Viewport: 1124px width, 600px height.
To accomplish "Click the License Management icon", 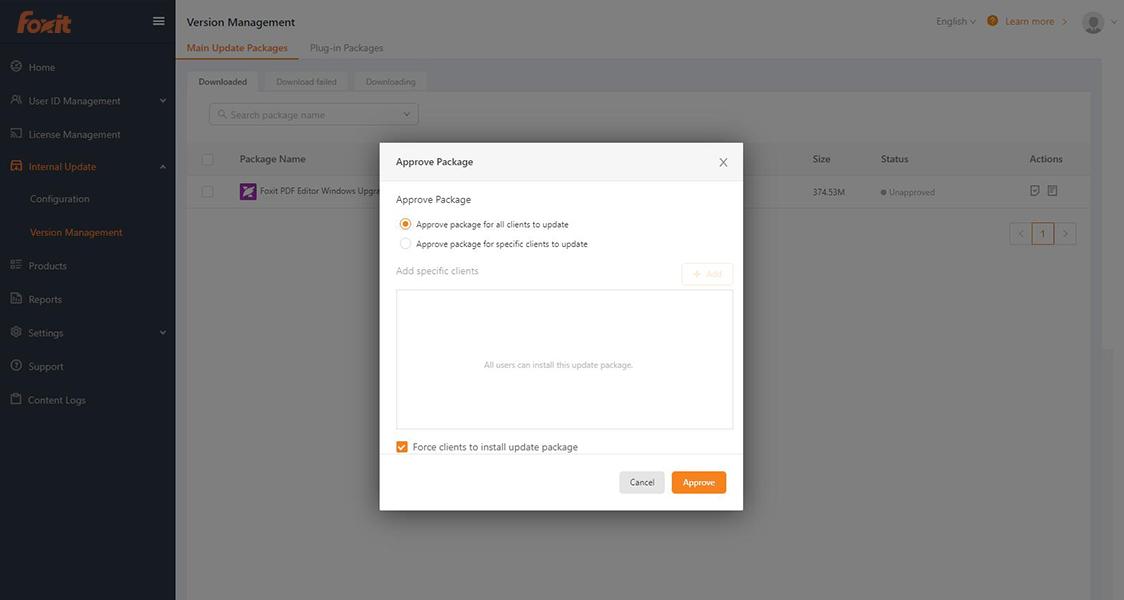I will tap(16, 134).
